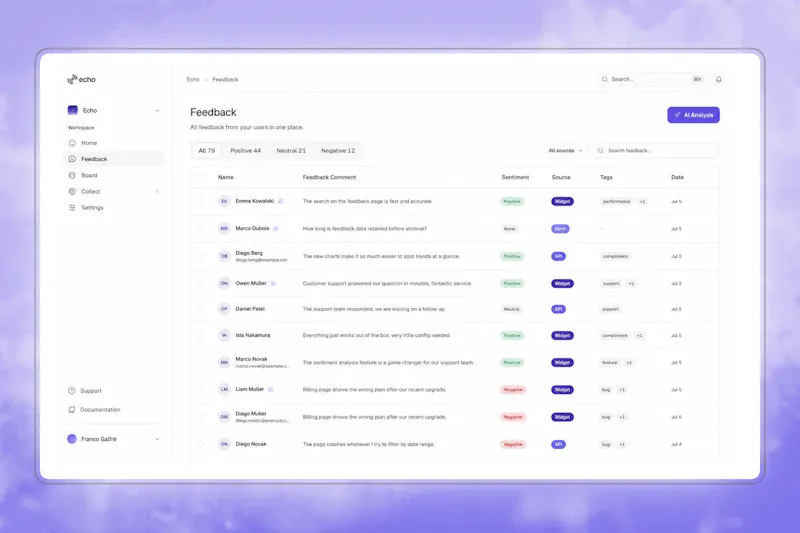The height and width of the screenshot is (533, 800).
Task: Click the Echo workspace purple square icon
Action: tap(72, 110)
